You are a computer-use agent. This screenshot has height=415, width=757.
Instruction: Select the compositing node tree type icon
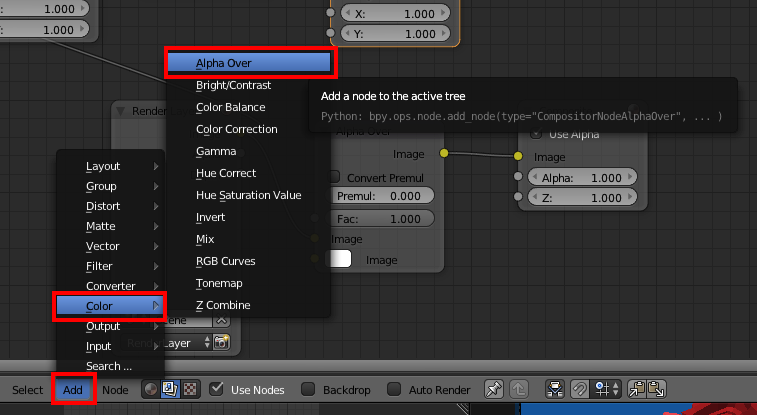[x=170, y=389]
